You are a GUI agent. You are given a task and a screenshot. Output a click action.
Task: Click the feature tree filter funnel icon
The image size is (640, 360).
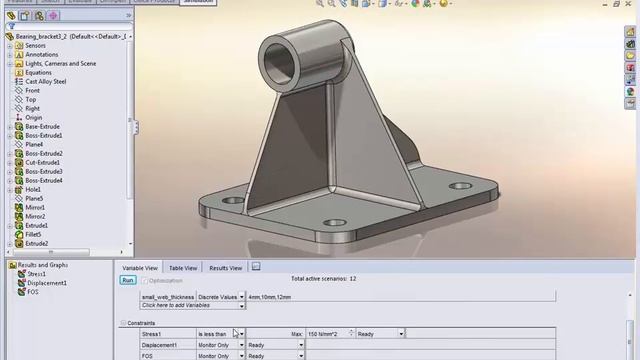12,27
